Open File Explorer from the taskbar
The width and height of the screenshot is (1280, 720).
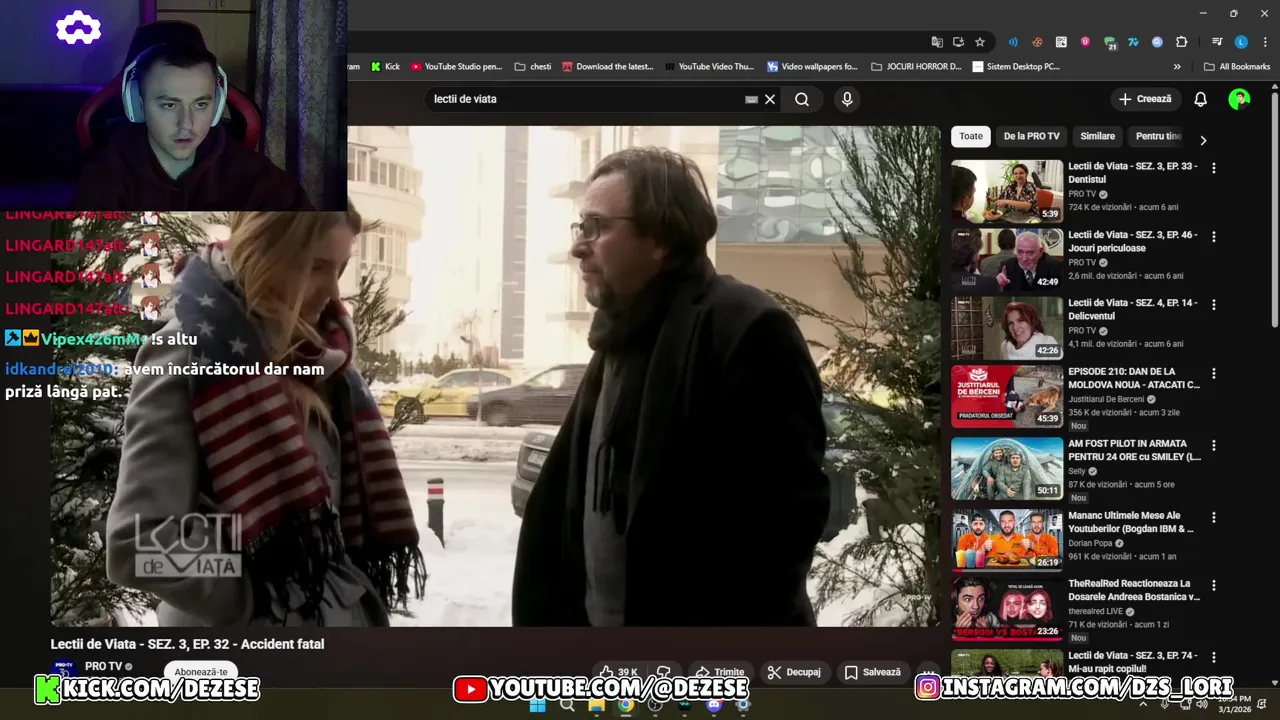point(596,705)
